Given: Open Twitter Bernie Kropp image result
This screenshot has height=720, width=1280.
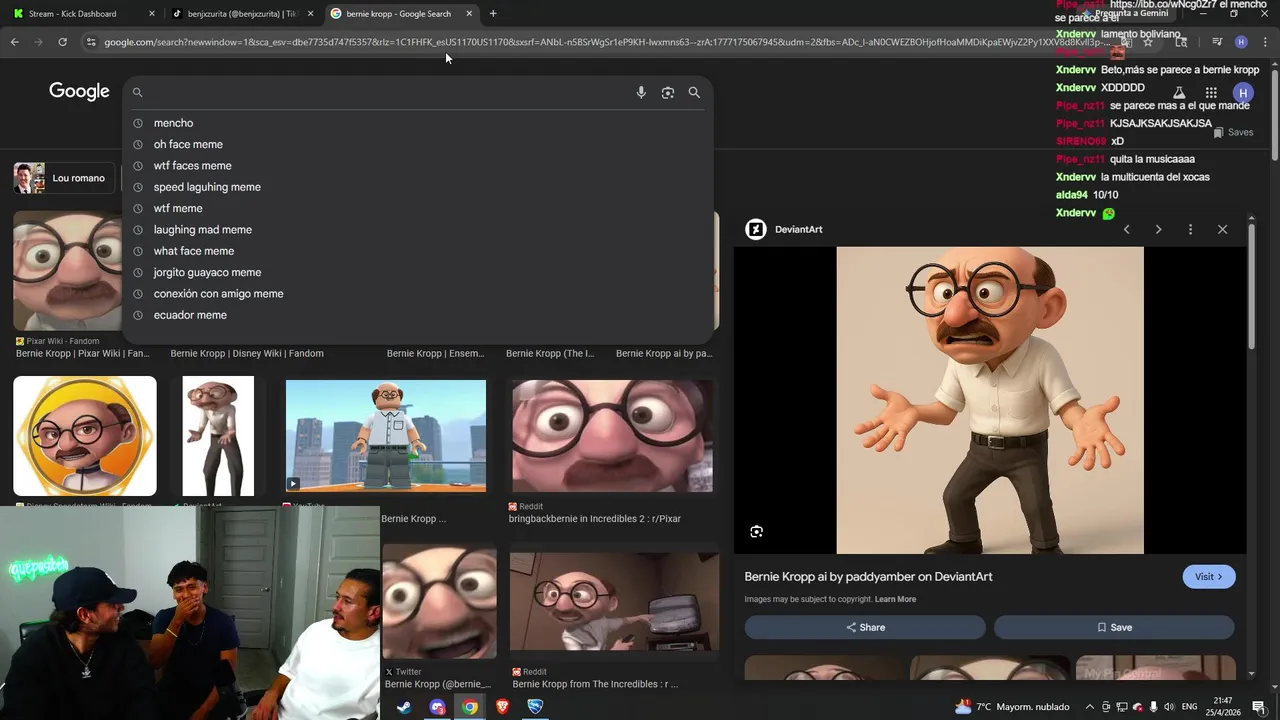Looking at the screenshot, I should pyautogui.click(x=439, y=602).
